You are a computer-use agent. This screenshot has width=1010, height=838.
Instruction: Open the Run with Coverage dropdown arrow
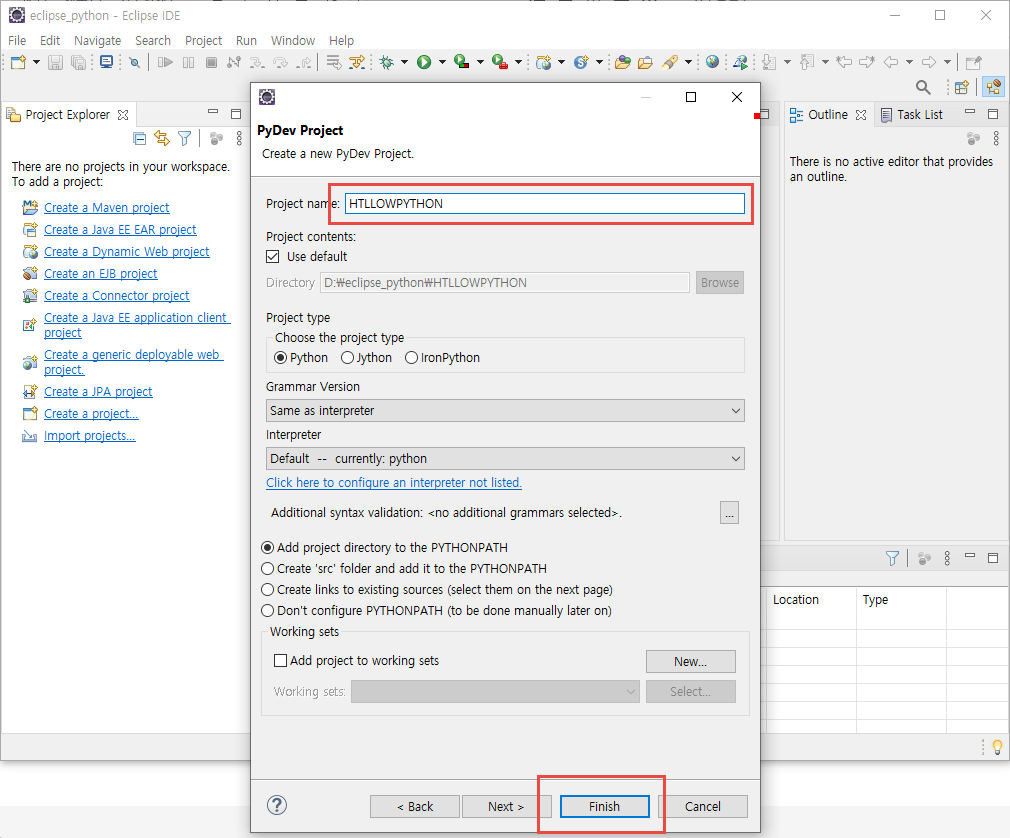tap(480, 62)
